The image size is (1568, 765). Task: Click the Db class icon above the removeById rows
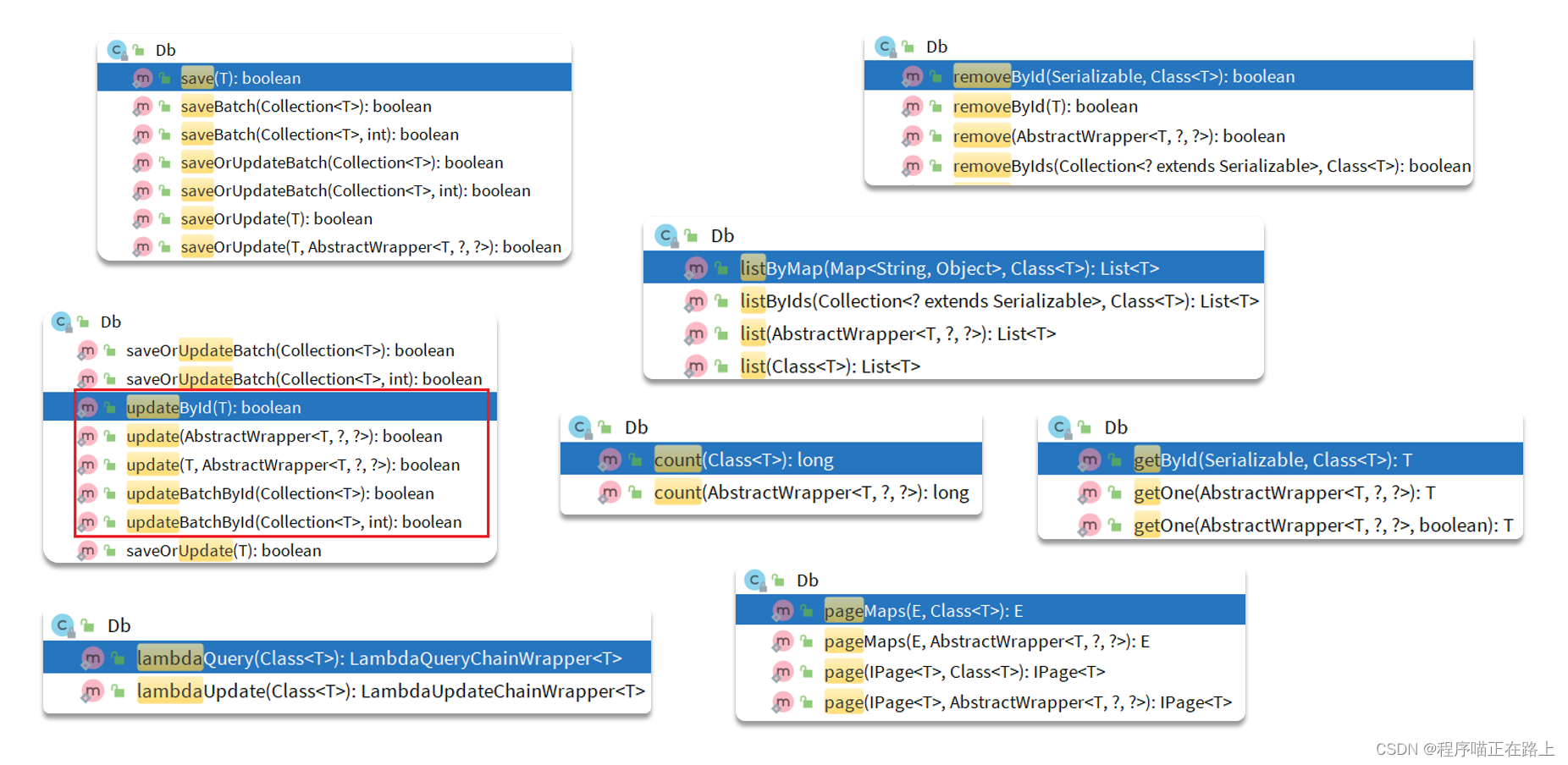886,47
